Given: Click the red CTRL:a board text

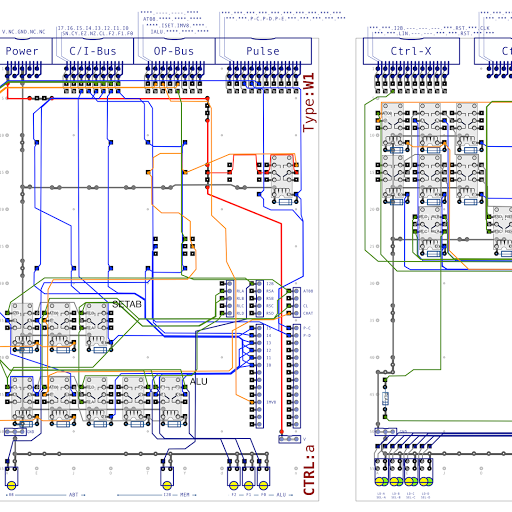Looking at the screenshot, I should 309,470.
